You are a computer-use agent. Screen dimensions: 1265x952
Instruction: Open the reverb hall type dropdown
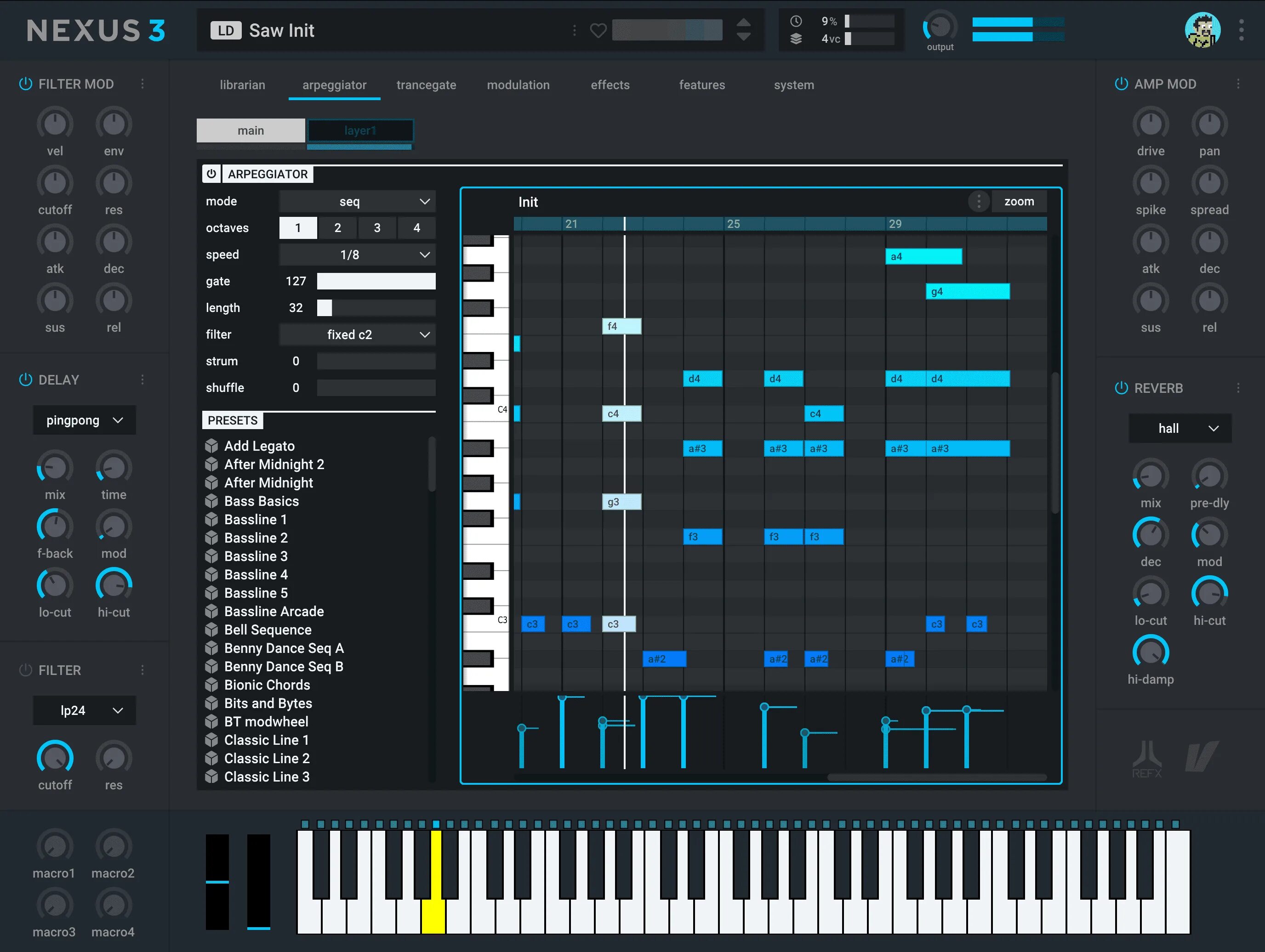pyautogui.click(x=1180, y=428)
